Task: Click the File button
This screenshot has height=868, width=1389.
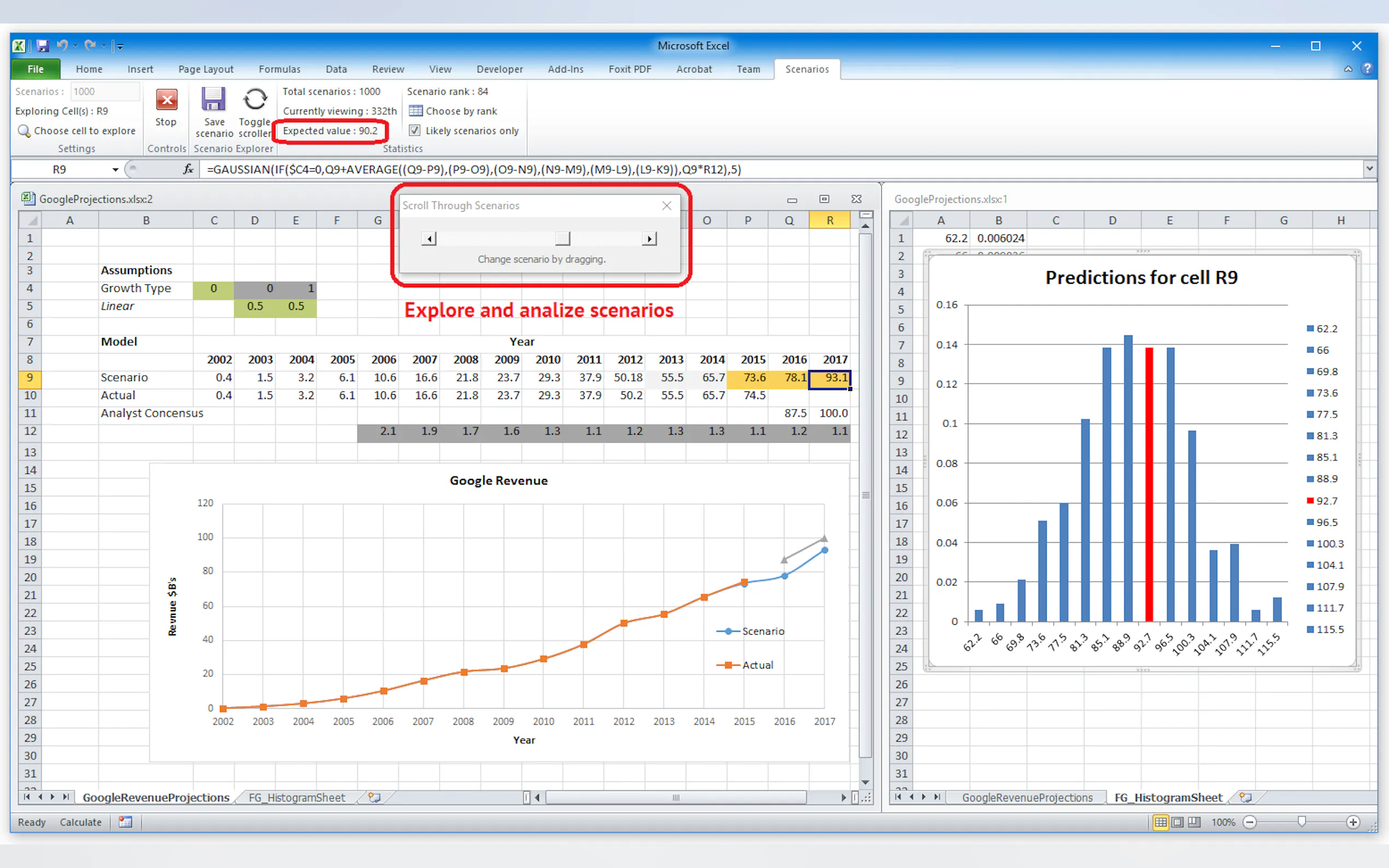Action: click(x=36, y=69)
